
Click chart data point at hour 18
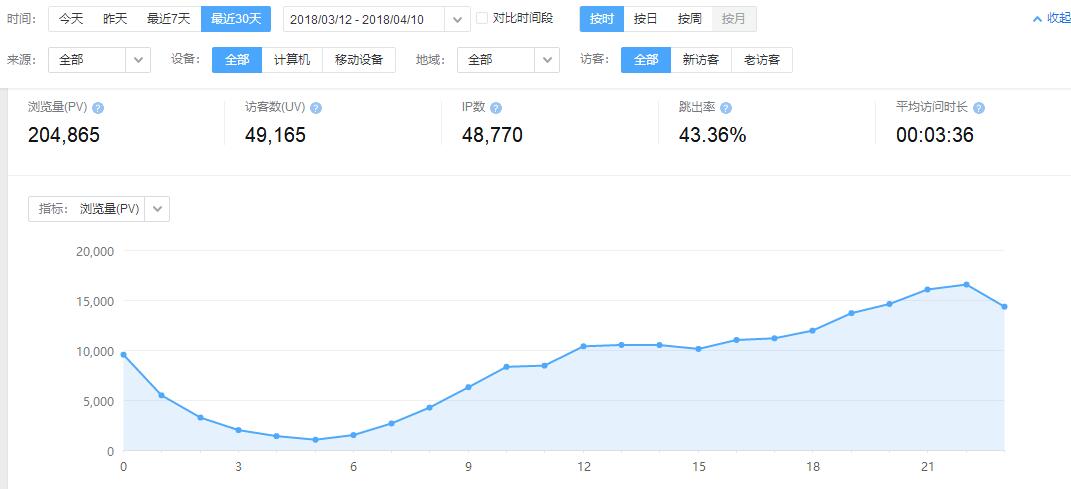click(812, 331)
